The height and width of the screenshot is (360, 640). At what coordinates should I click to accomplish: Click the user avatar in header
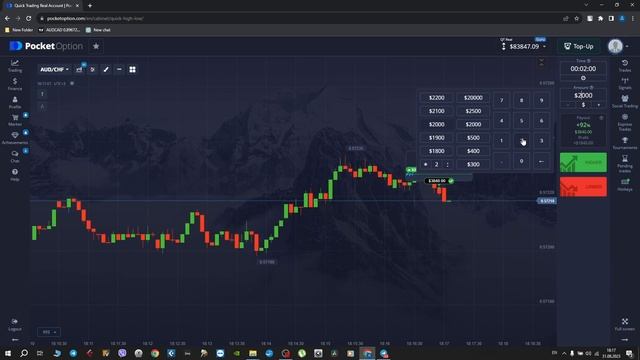click(x=615, y=46)
